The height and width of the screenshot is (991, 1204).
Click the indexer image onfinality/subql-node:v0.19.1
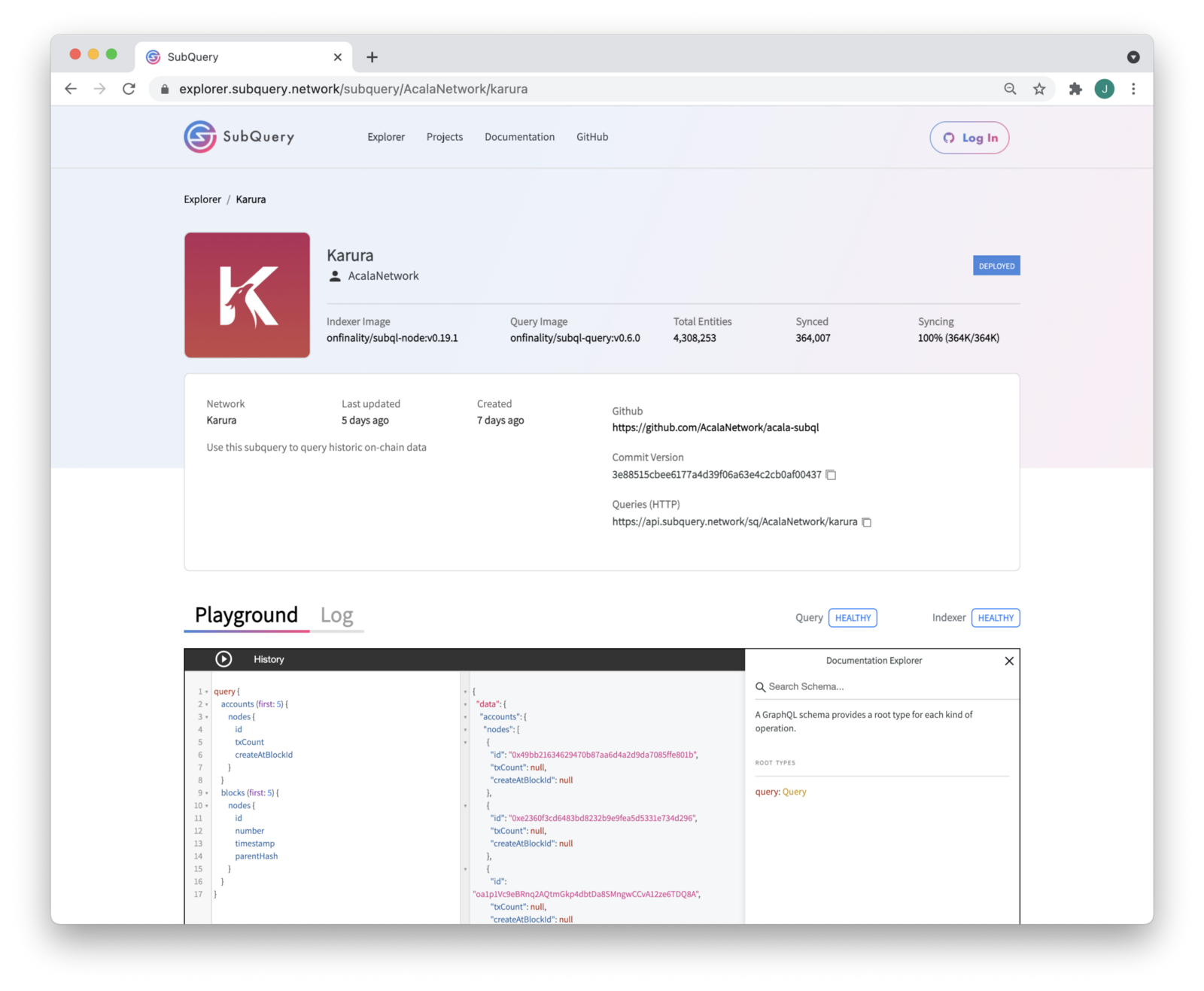[392, 338]
